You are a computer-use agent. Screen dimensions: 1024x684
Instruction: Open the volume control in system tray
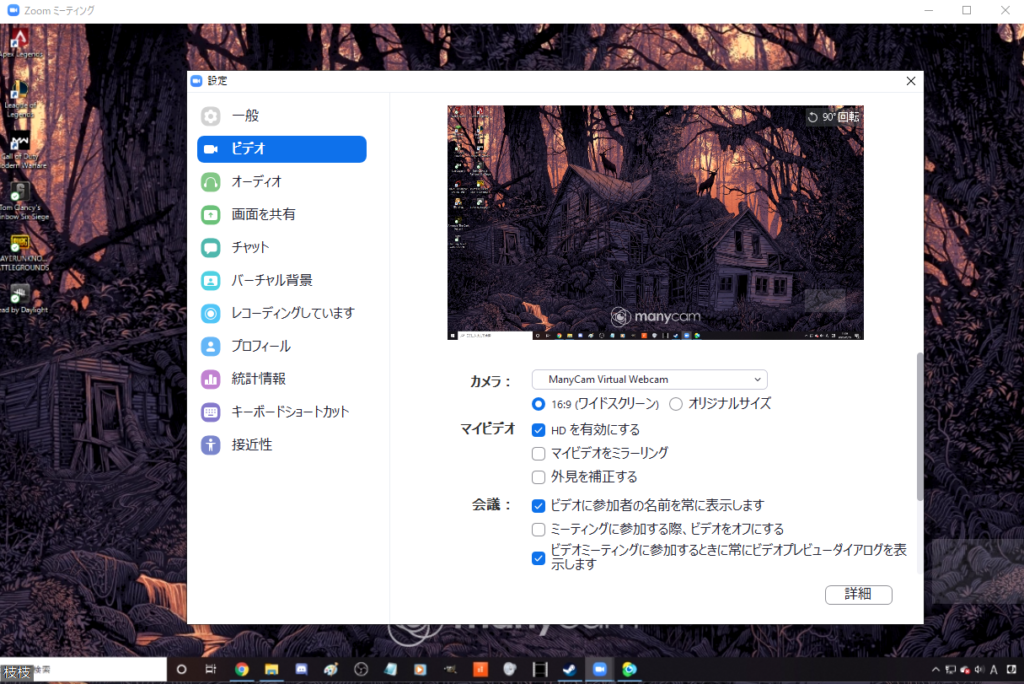(979, 670)
